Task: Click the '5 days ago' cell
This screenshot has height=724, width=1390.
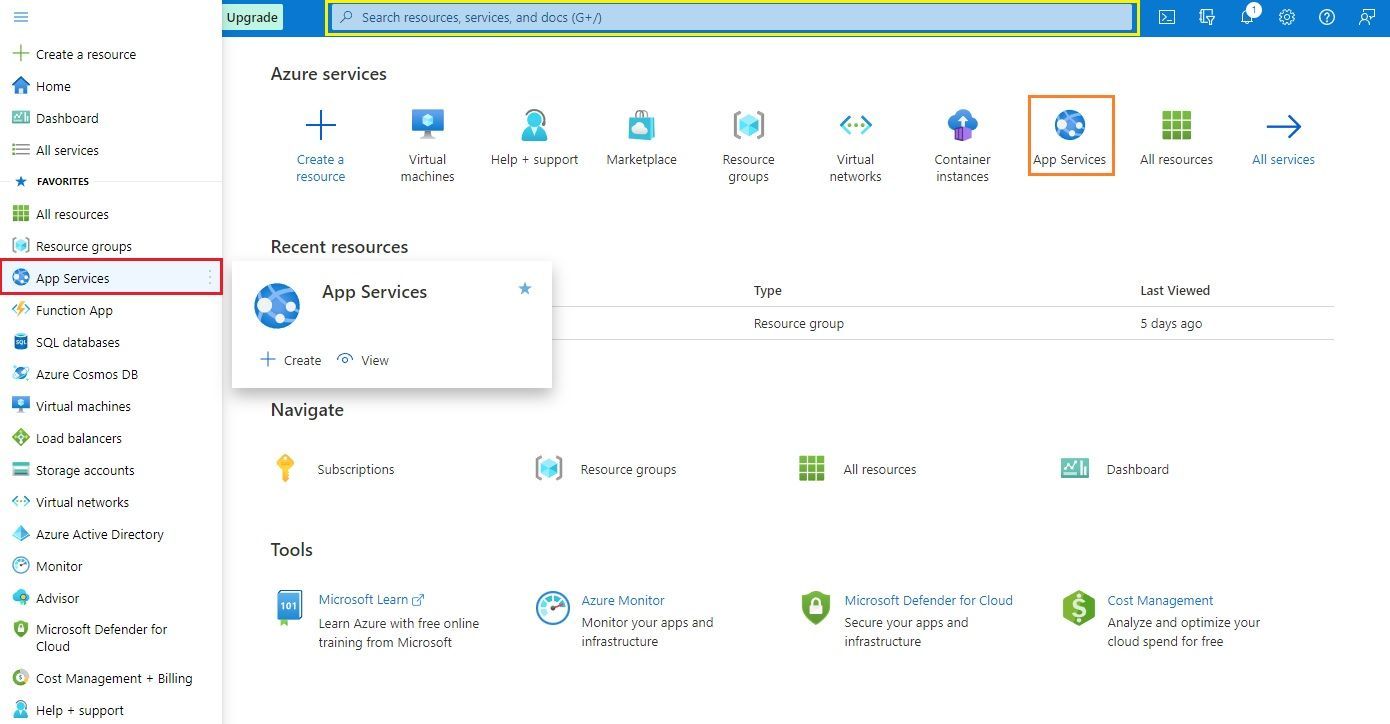Action: (x=1171, y=323)
